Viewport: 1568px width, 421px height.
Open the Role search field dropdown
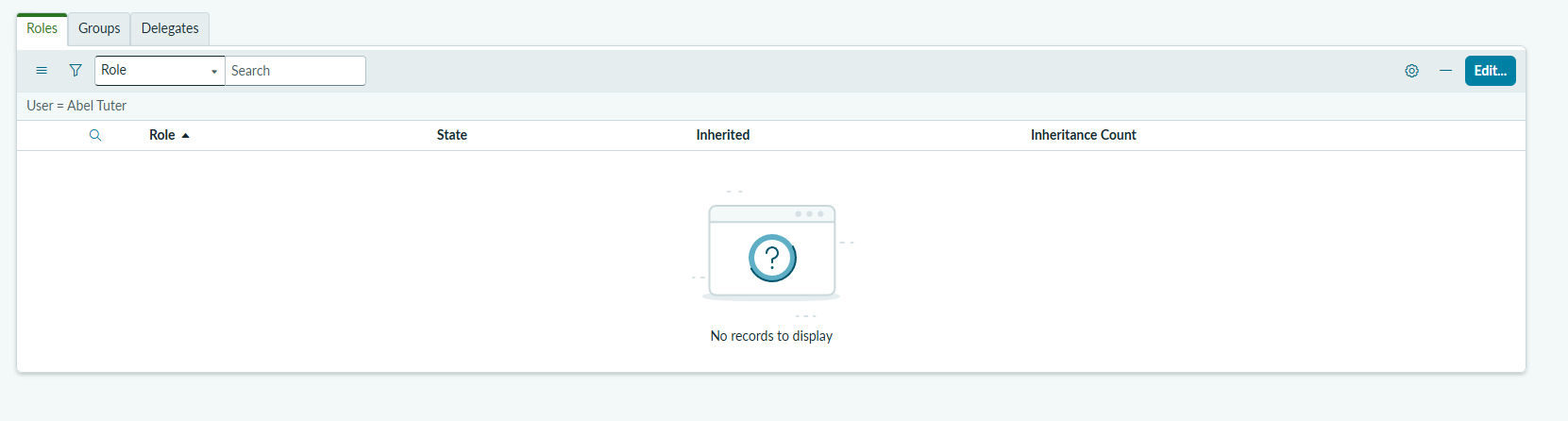[x=160, y=71]
